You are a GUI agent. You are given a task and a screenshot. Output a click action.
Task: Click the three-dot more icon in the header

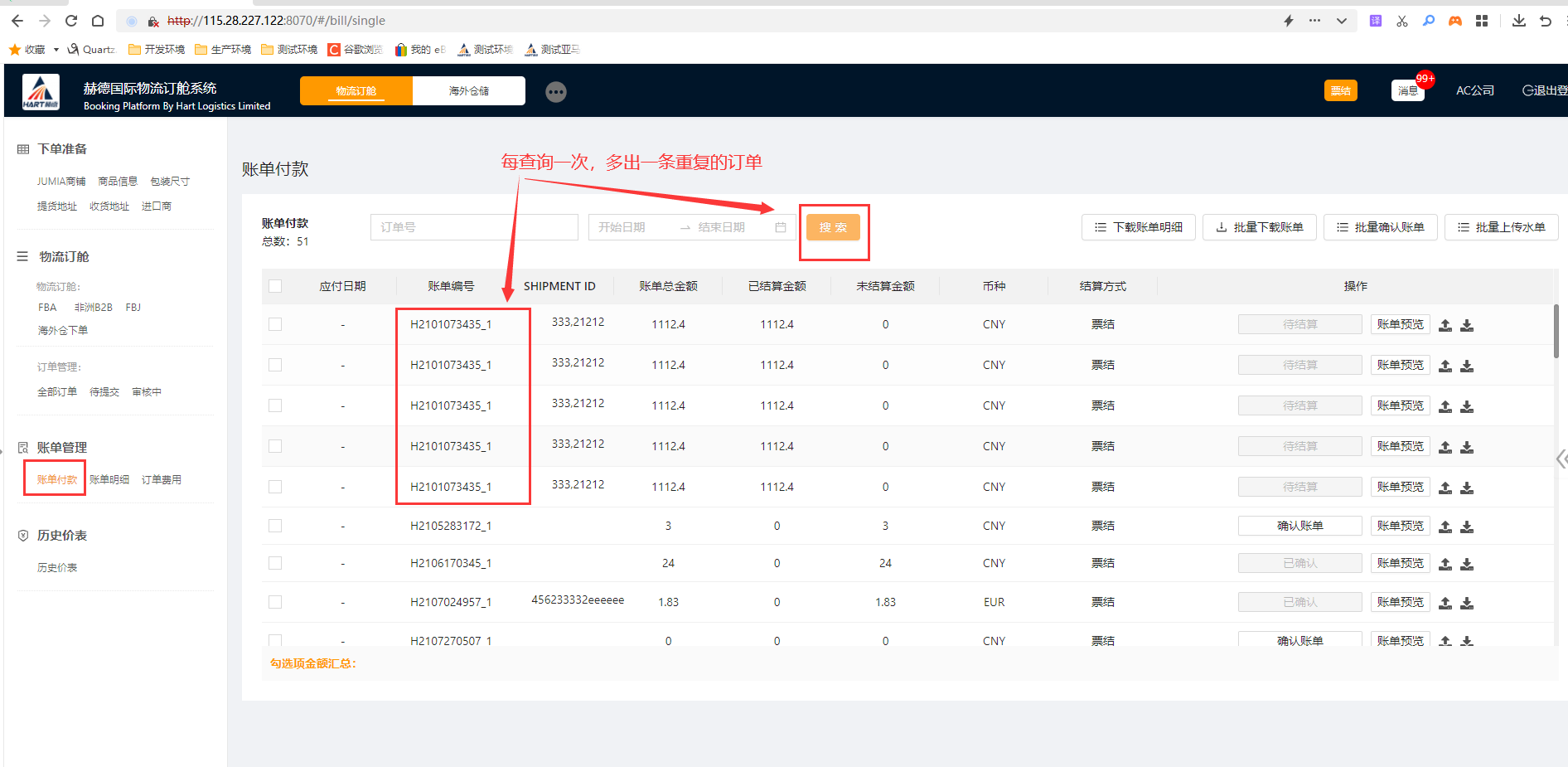556,92
